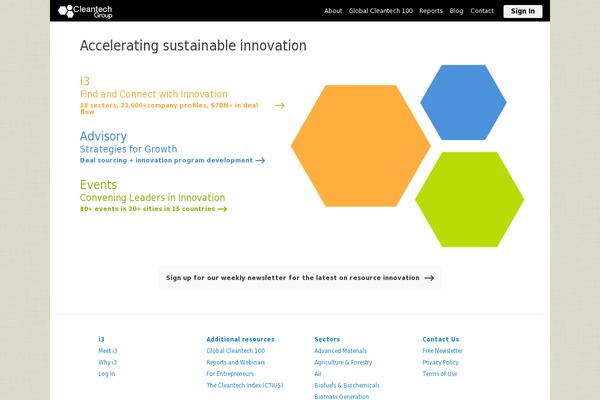Open Meet i3 footer link
This screenshot has width=600, height=400.
[108, 351]
